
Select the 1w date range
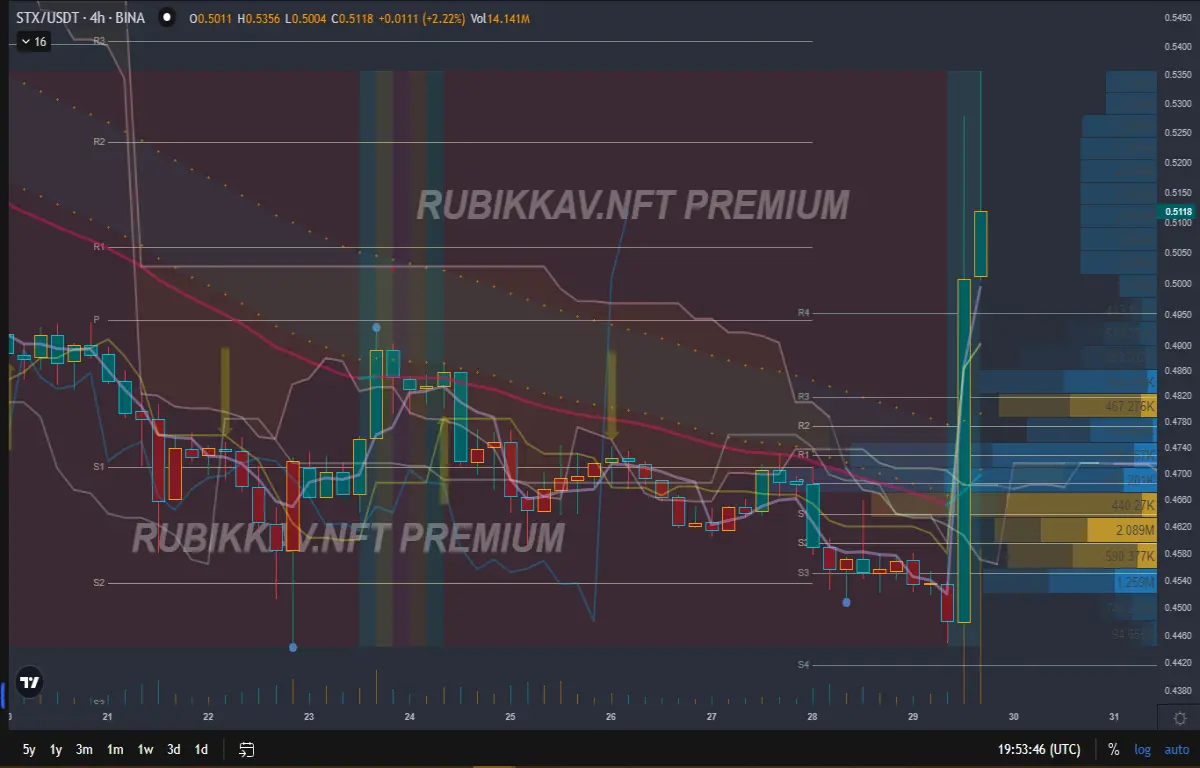tap(145, 749)
